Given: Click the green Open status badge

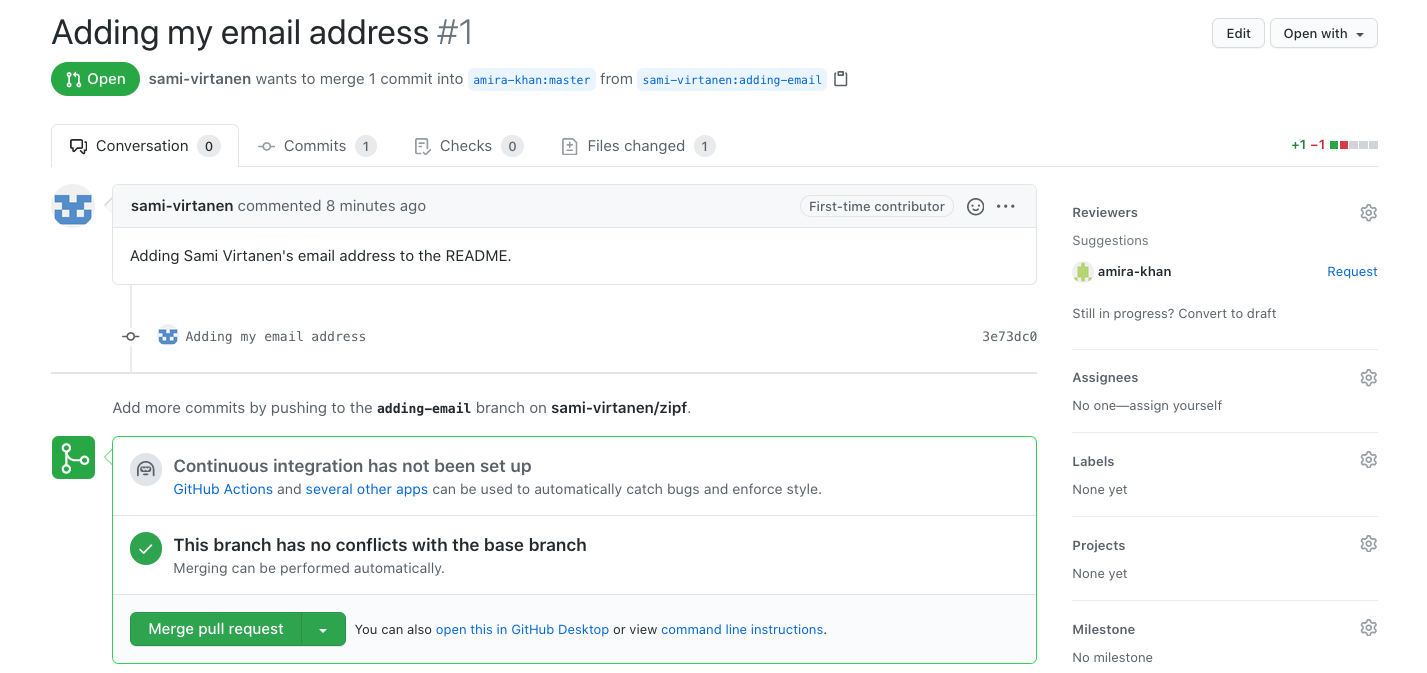Looking at the screenshot, I should click(95, 79).
